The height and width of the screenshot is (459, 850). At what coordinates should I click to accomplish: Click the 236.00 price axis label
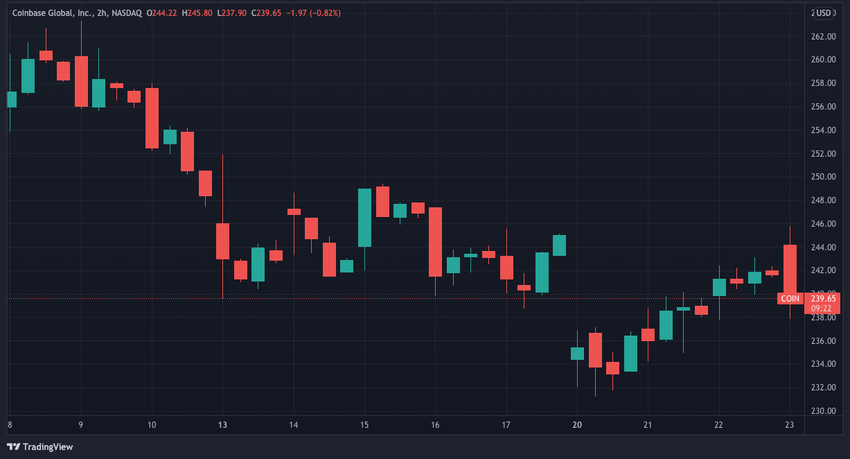[823, 341]
